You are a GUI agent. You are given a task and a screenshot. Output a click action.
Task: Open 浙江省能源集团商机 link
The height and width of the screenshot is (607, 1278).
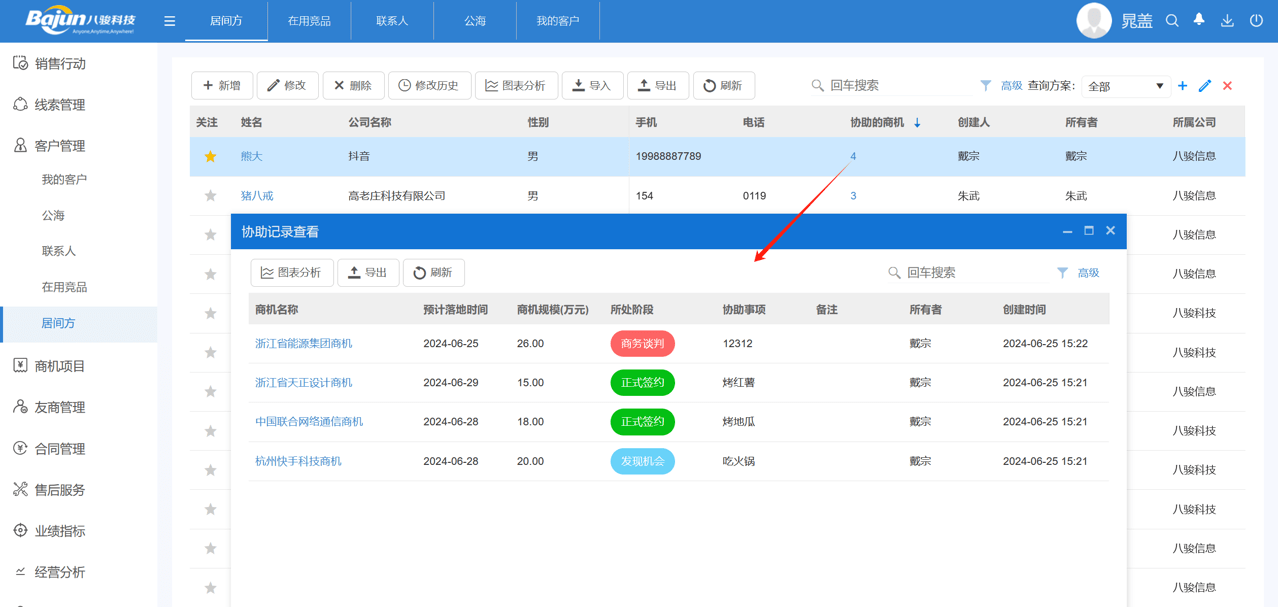pyautogui.click(x=304, y=344)
